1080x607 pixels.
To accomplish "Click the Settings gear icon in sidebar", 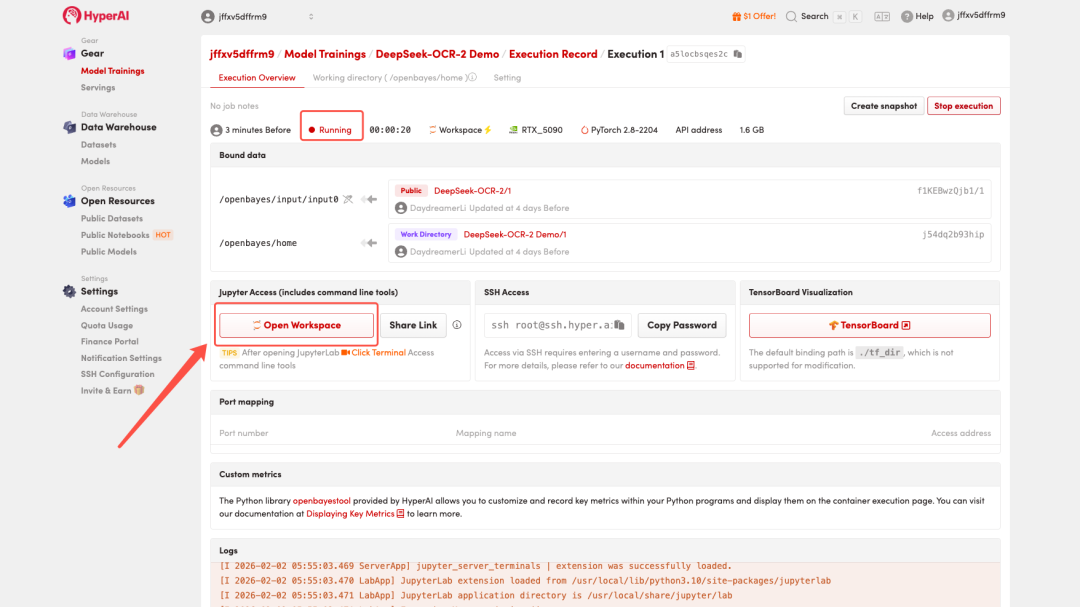I will click(x=69, y=291).
